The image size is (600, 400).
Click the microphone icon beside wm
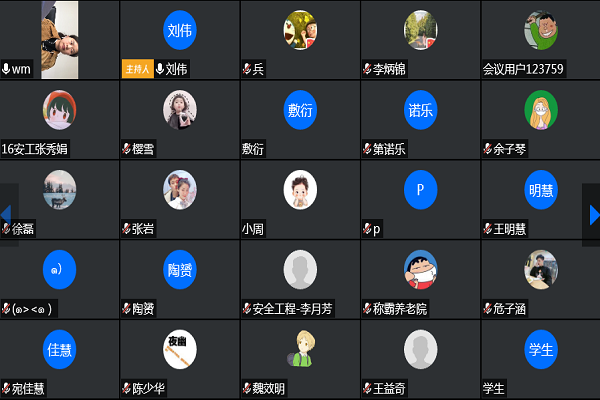click(x=6, y=69)
